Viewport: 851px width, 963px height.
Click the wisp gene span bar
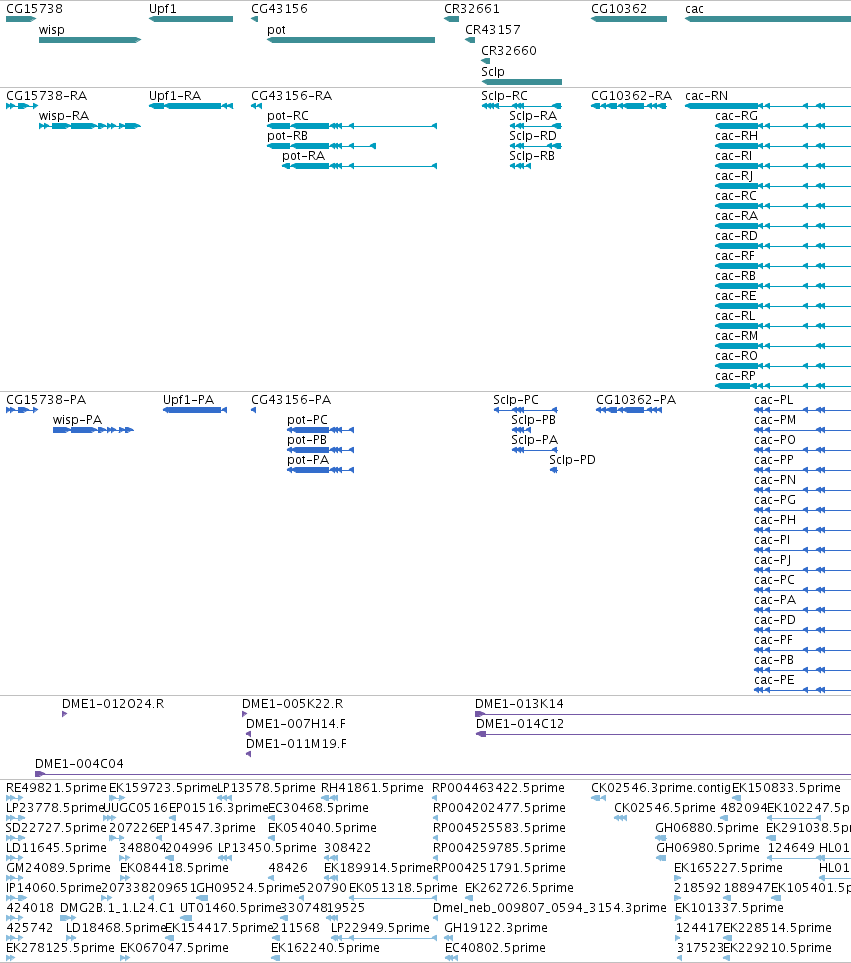tap(90, 40)
